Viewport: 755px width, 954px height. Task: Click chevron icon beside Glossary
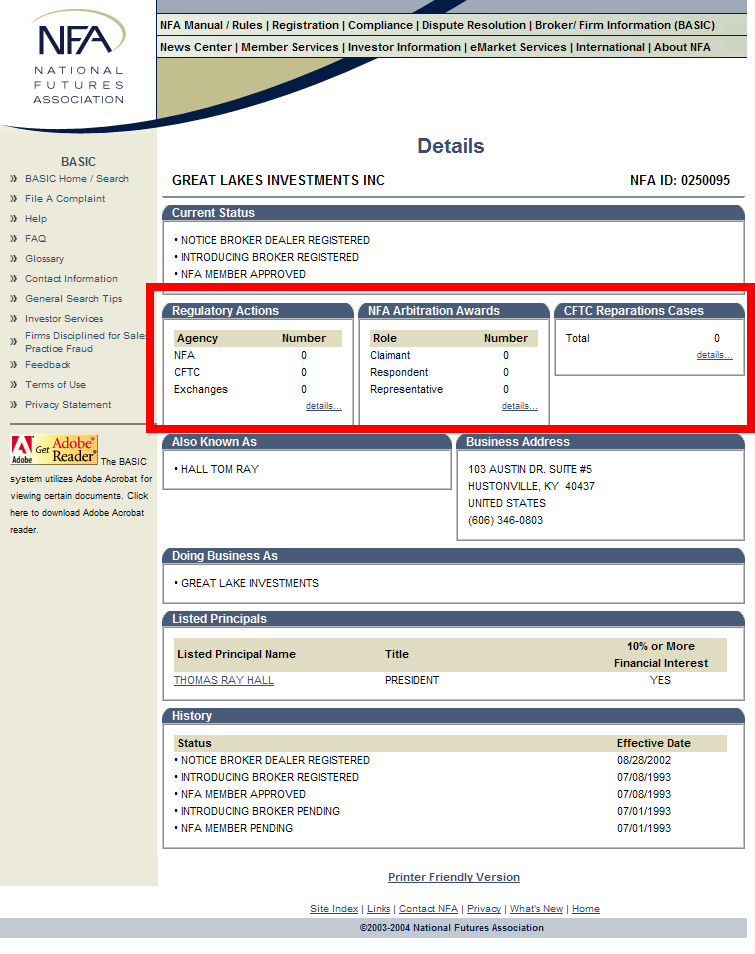(x=13, y=259)
